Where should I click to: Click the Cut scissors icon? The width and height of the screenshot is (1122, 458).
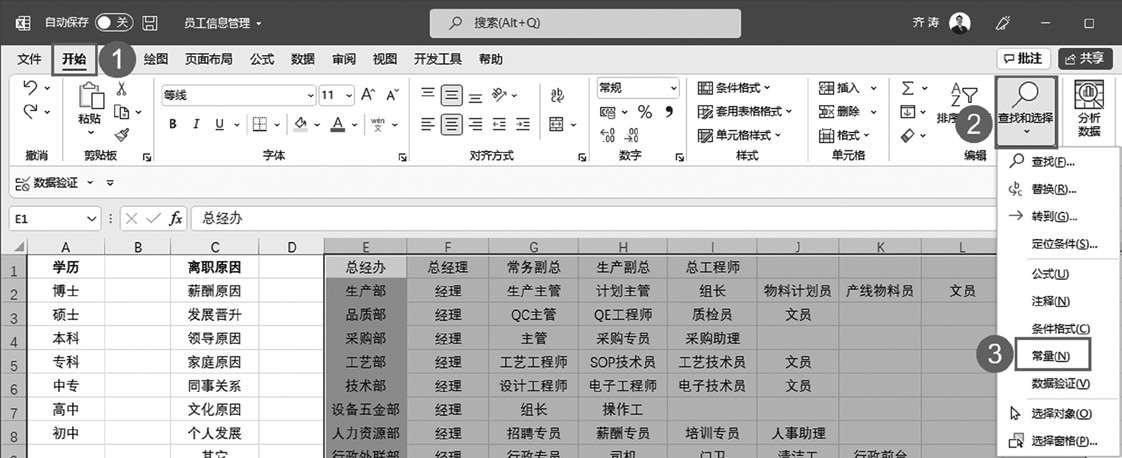coord(122,88)
